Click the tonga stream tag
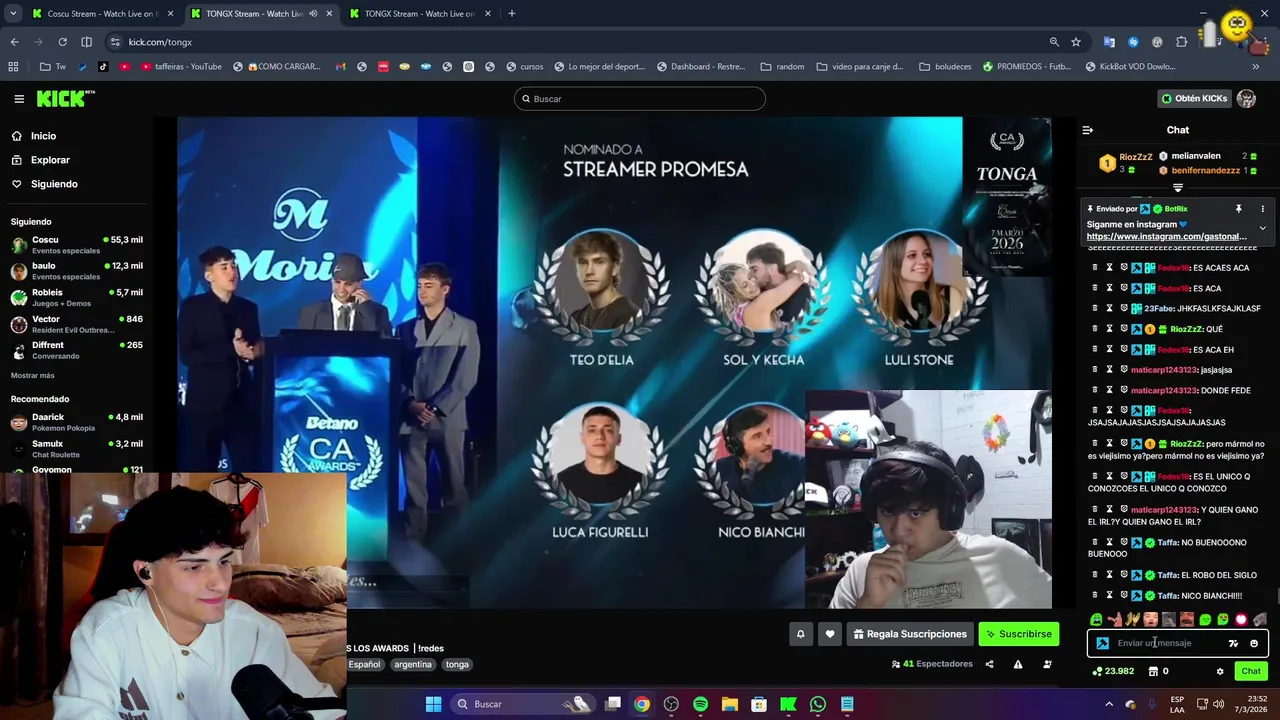 coord(457,665)
